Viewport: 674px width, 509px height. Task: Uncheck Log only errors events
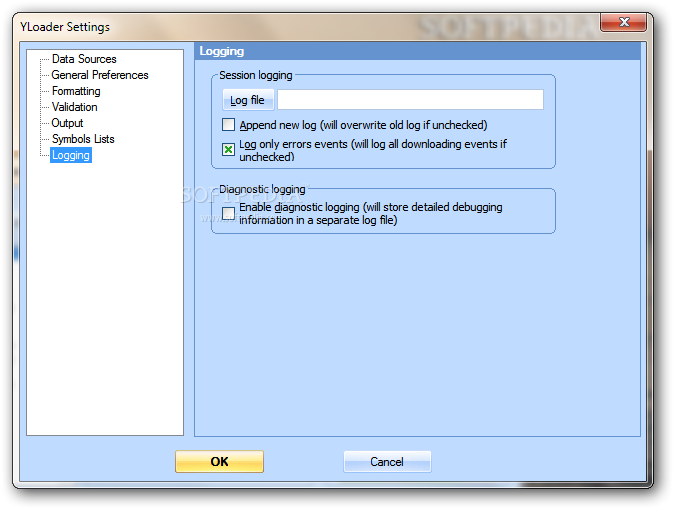[x=228, y=149]
